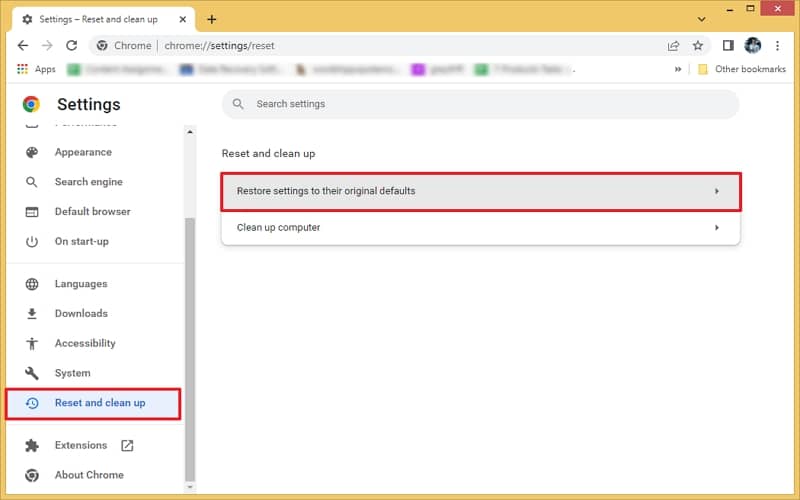Open the Apps shortcut icon

click(x=22, y=69)
